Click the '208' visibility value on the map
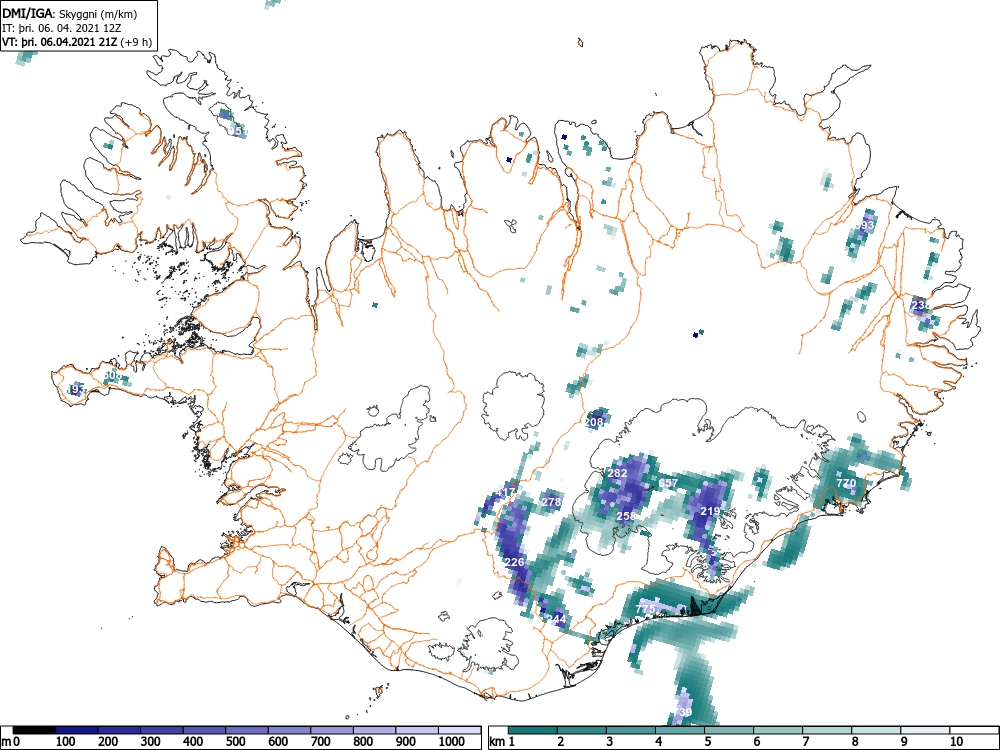Image resolution: width=1000 pixels, height=750 pixels. tap(594, 422)
